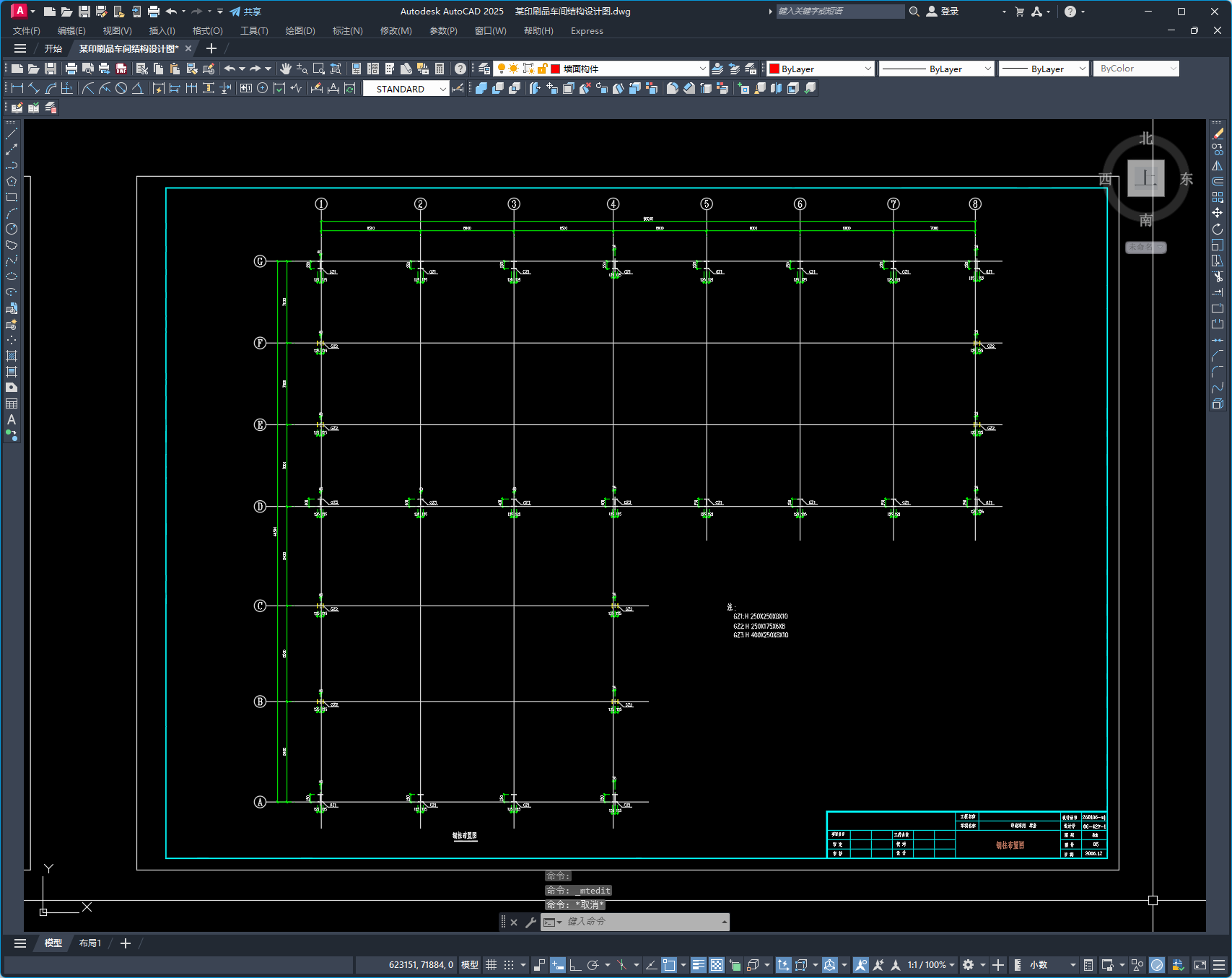Open the 文件(F) menu
Viewport: 1232px width, 978px height.
[27, 30]
